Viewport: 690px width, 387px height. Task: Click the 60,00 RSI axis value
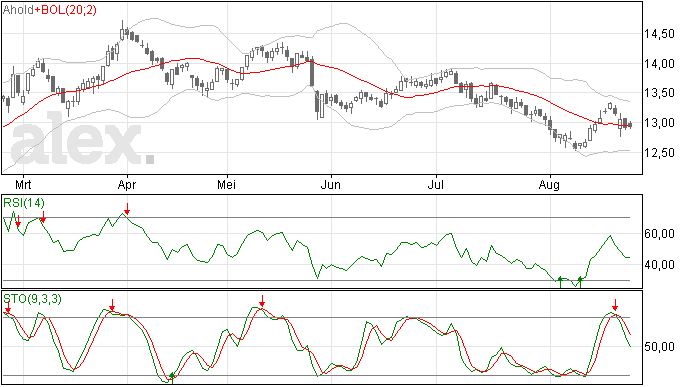coord(659,234)
